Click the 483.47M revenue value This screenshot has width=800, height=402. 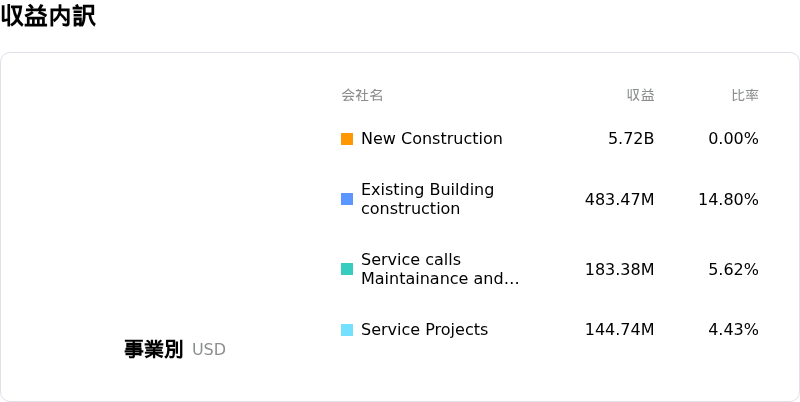click(619, 199)
